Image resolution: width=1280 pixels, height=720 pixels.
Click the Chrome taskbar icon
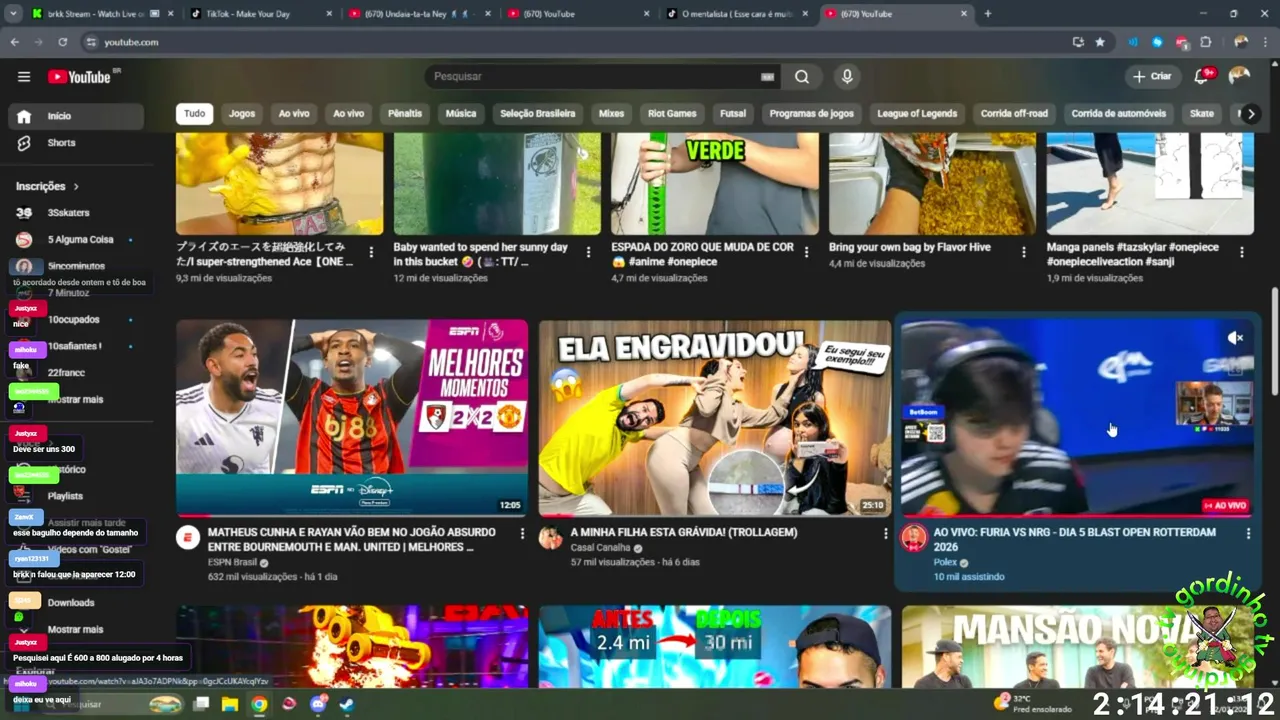click(x=259, y=704)
